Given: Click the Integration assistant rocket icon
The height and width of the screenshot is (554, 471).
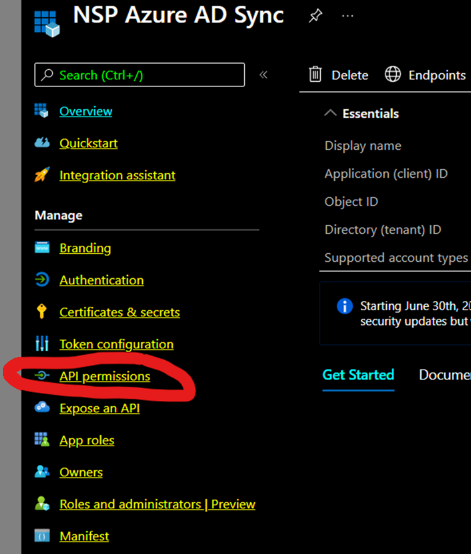Looking at the screenshot, I should 42,175.
